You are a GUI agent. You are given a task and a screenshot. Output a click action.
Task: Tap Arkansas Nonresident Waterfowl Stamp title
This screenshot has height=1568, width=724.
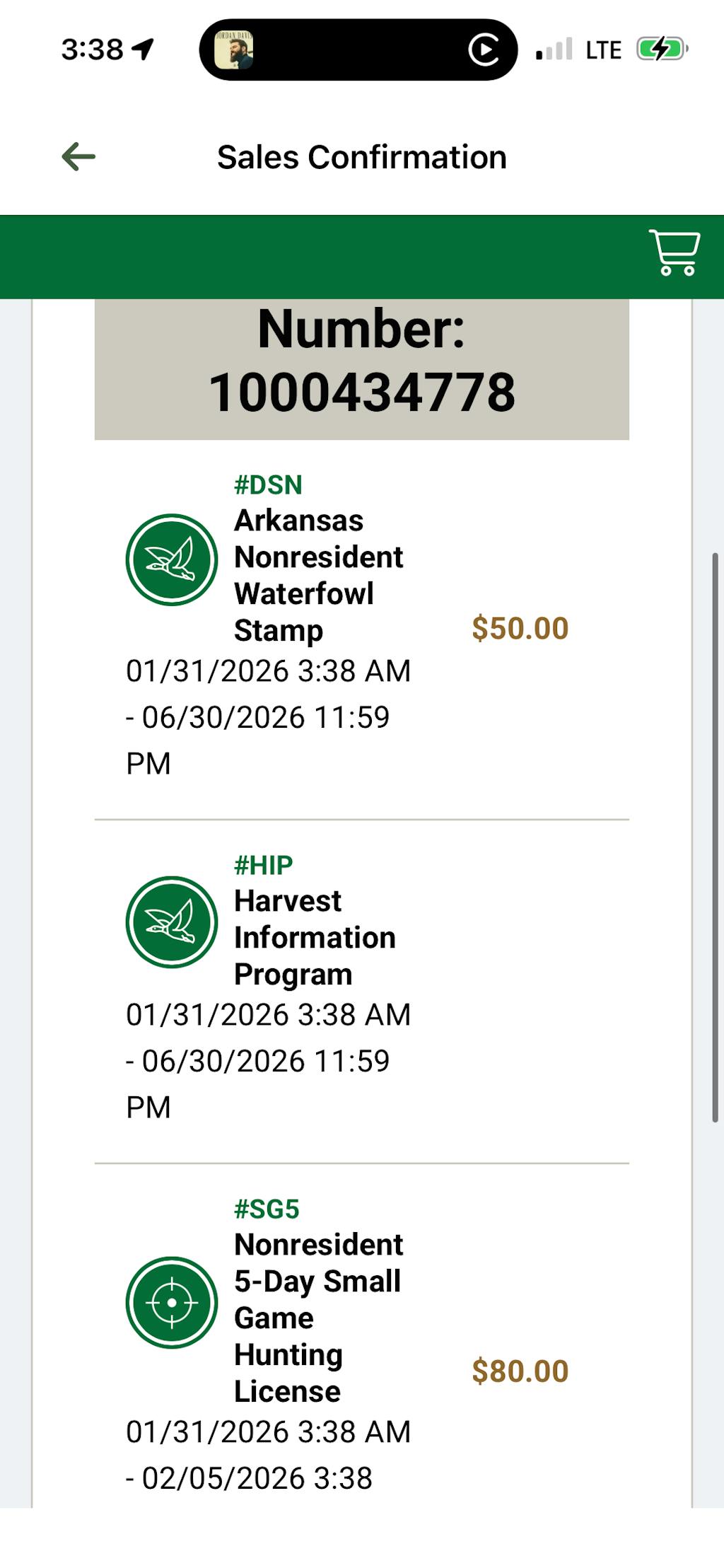[x=318, y=575]
